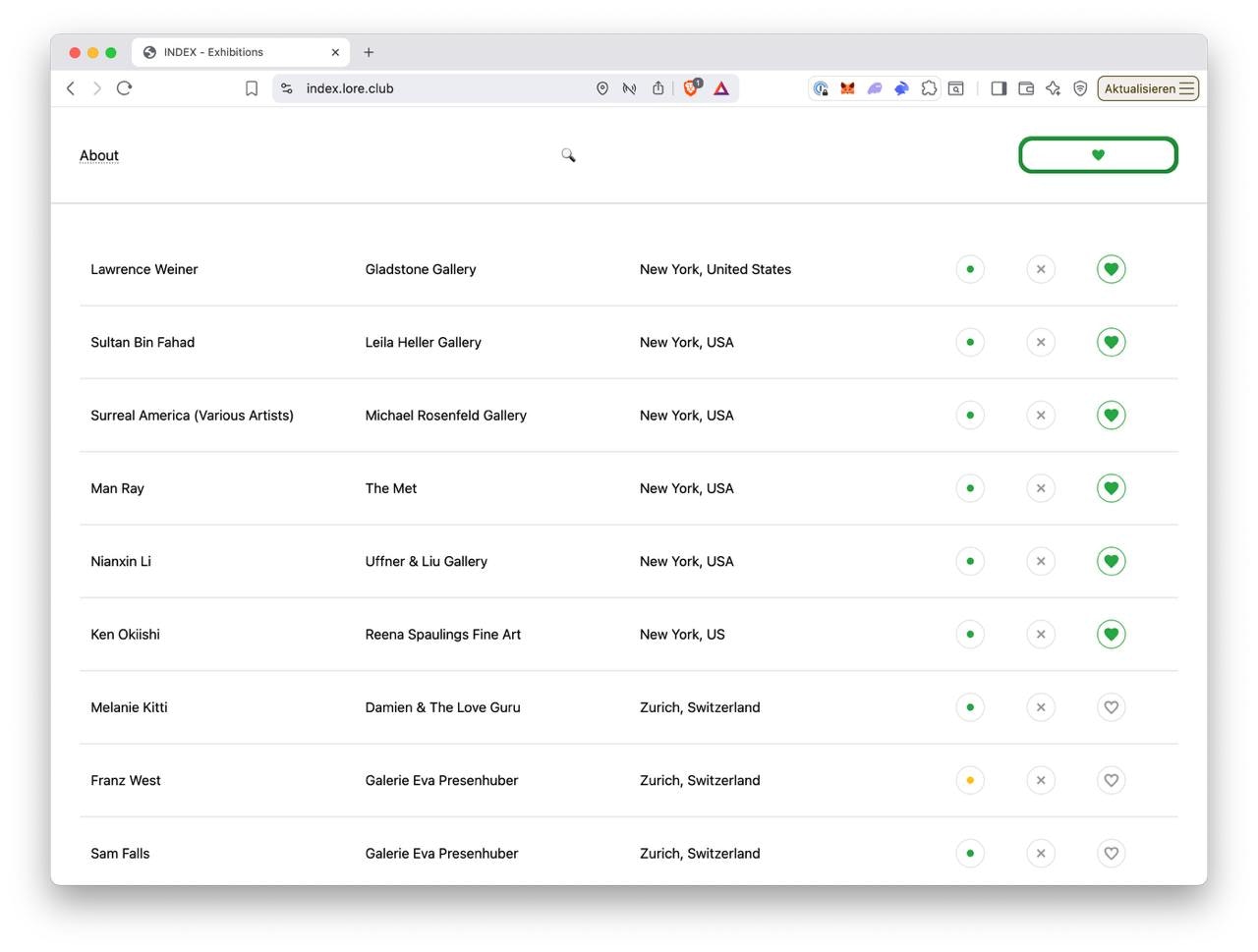Viewport: 1258px width, 952px height.
Task: Dismiss Man Ray row with X
Action: pos(1041,488)
